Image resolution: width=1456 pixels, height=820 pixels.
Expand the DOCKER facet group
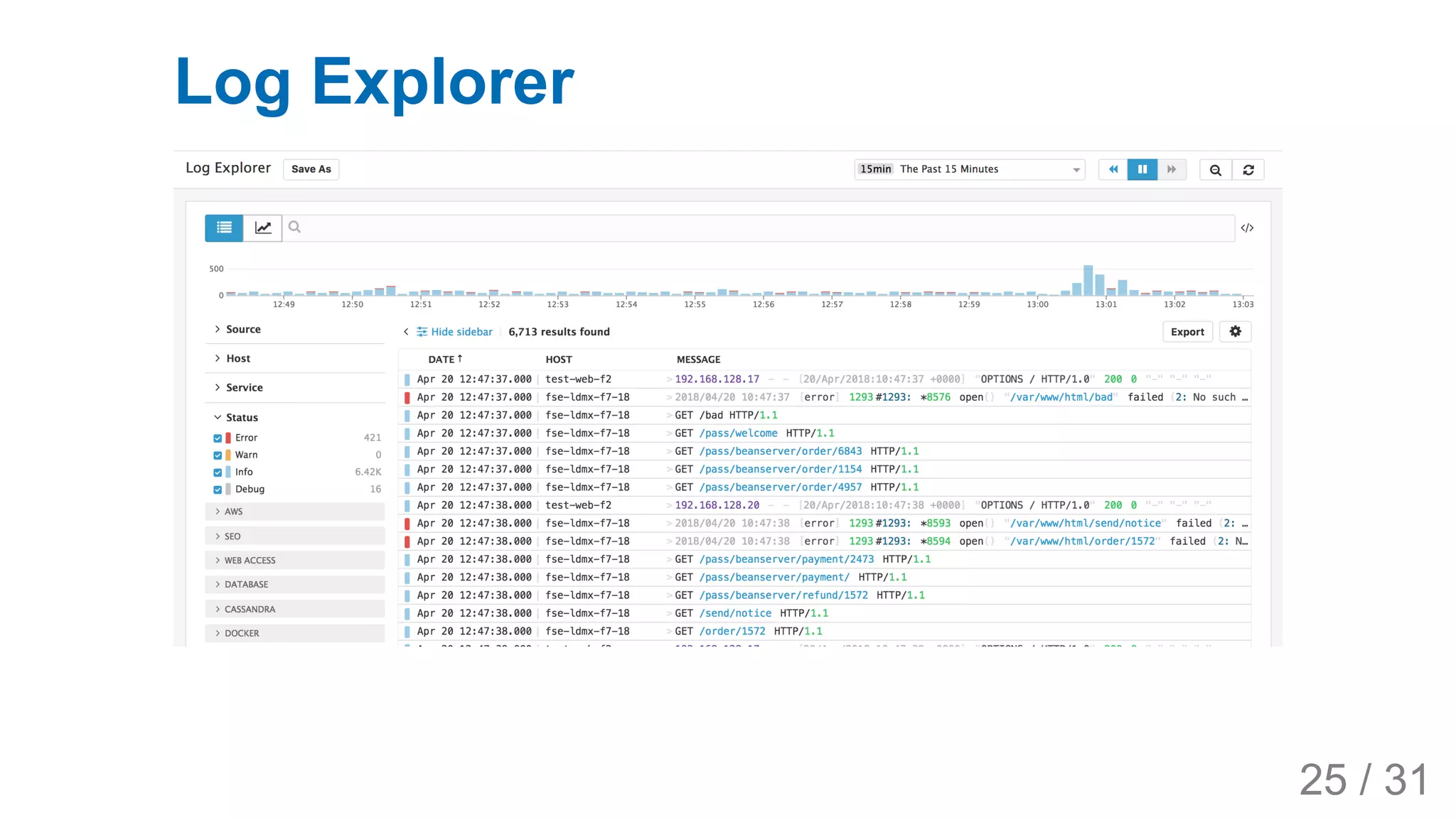[295, 633]
